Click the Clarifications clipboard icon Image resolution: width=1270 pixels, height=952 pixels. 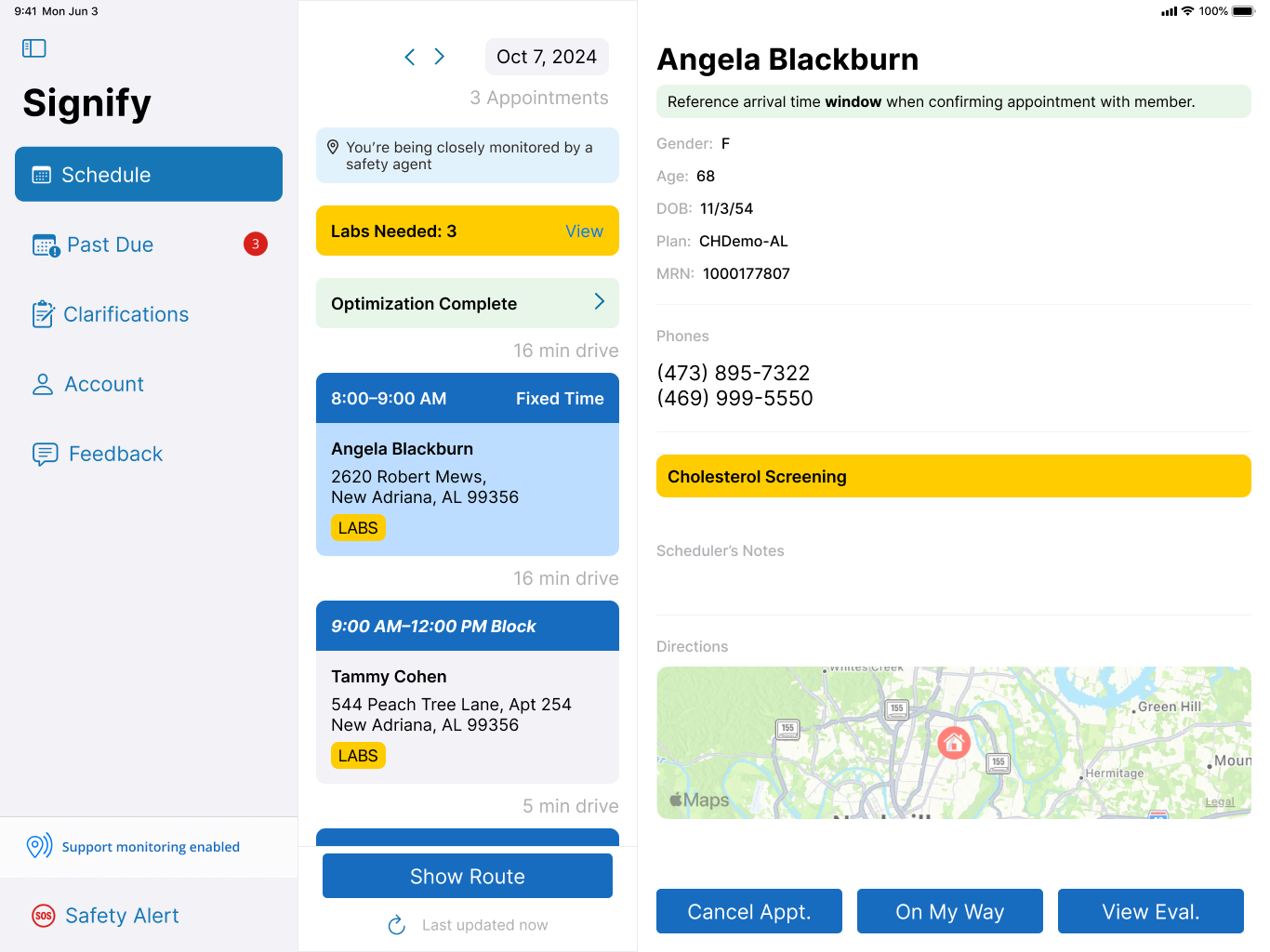pos(43,314)
